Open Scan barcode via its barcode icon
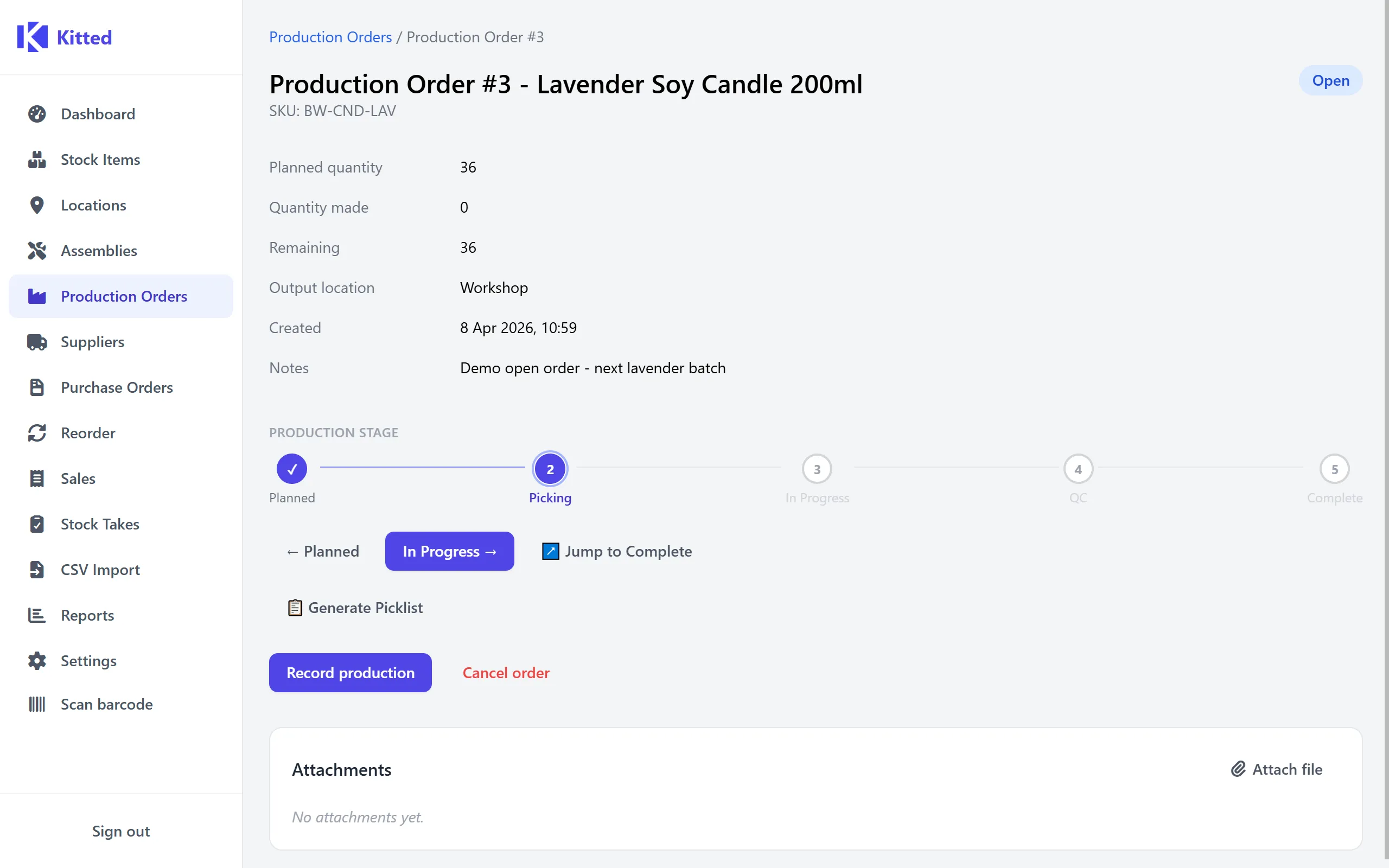The width and height of the screenshot is (1389, 868). click(37, 704)
